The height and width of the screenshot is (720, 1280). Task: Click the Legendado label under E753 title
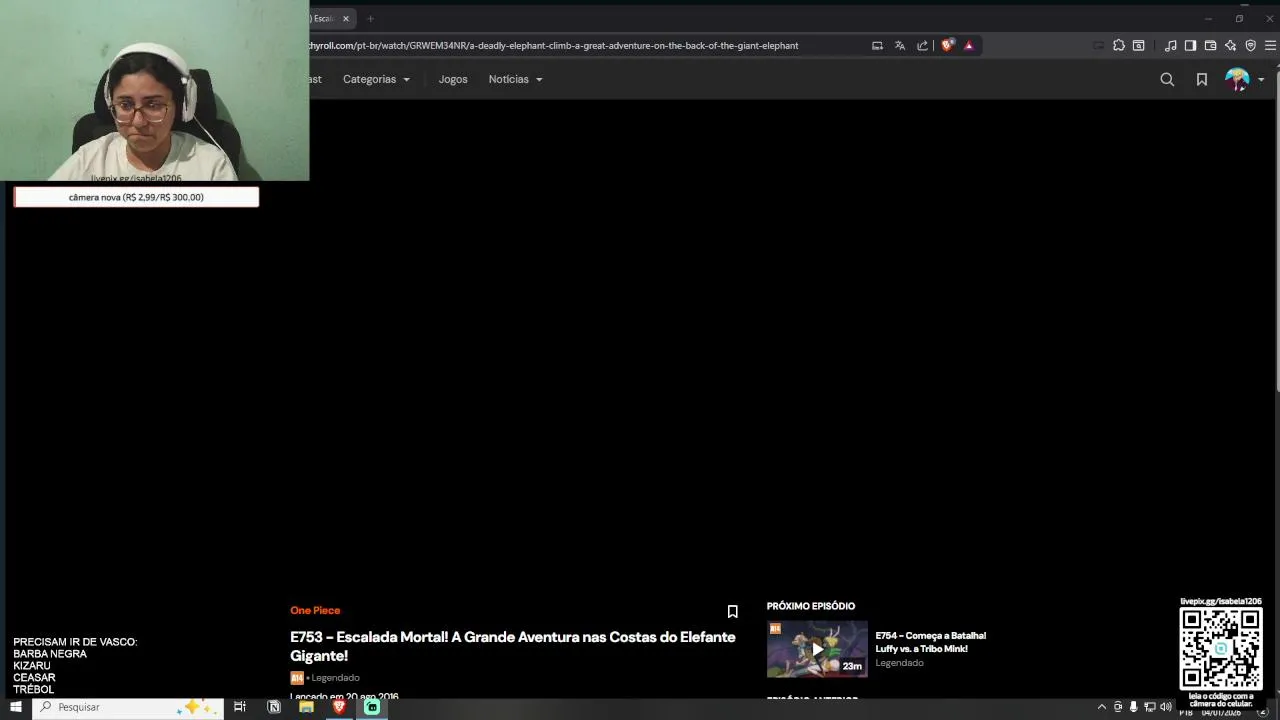[335, 678]
